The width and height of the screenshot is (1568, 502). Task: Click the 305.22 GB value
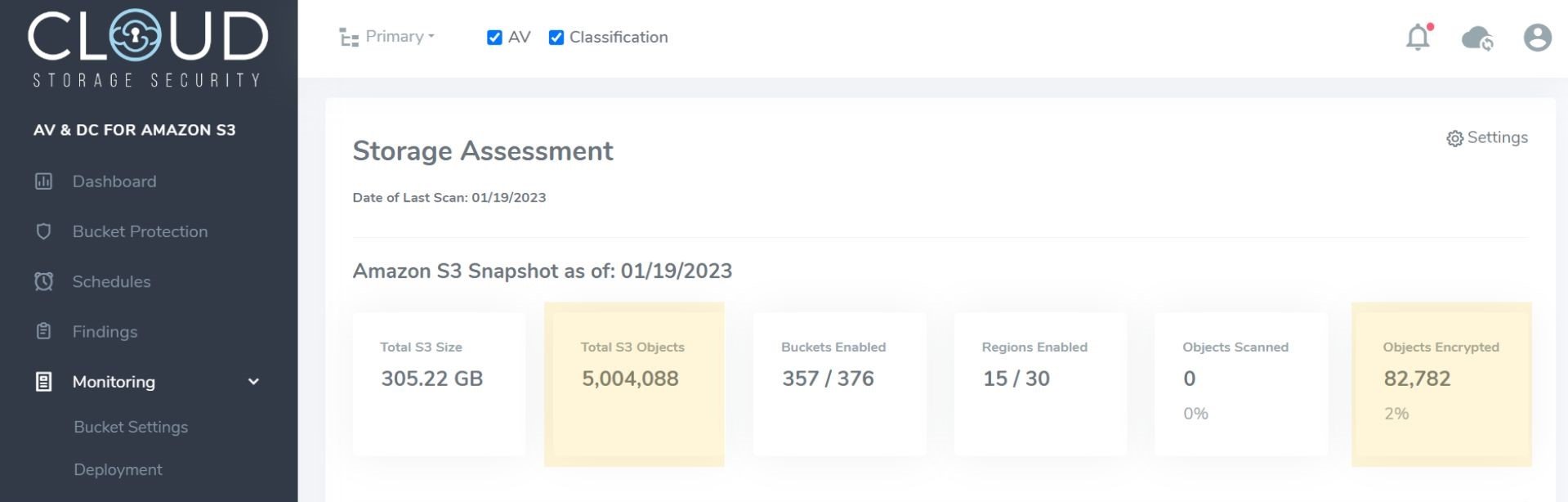[x=432, y=379]
